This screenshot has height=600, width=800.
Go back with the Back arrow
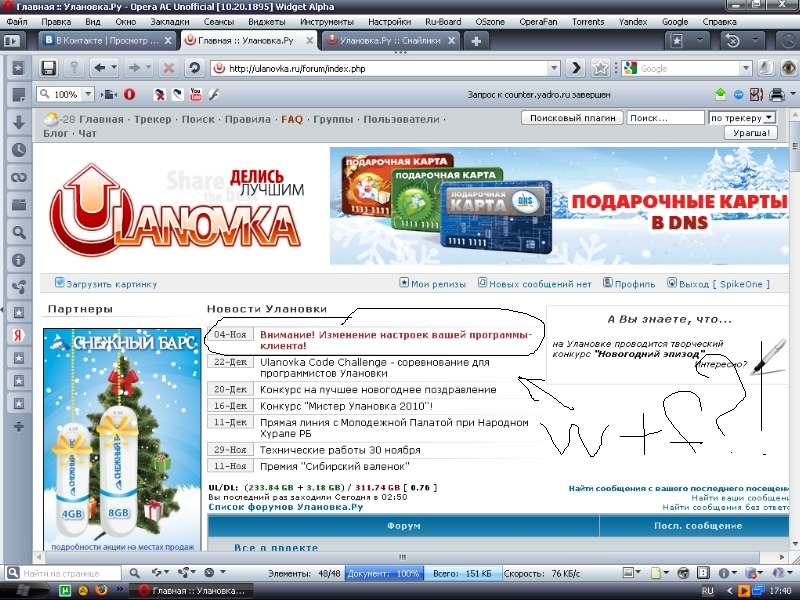coord(100,68)
